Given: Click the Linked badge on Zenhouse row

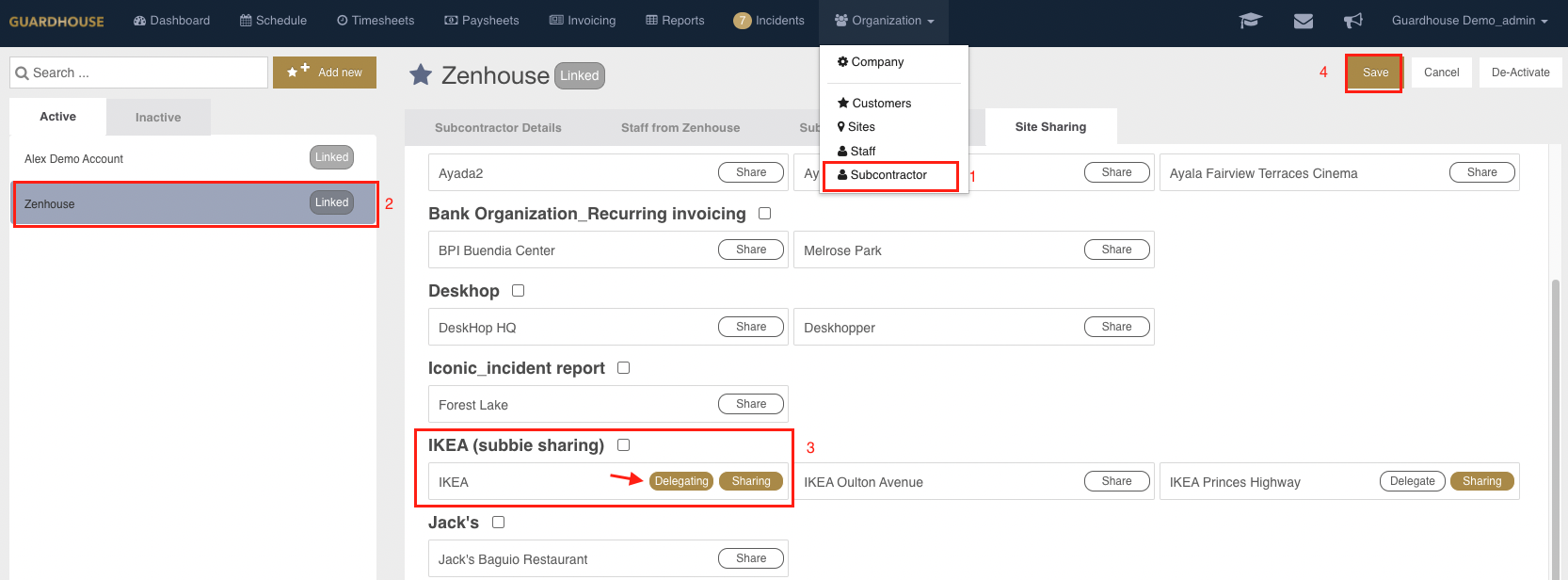Looking at the screenshot, I should coord(331,202).
